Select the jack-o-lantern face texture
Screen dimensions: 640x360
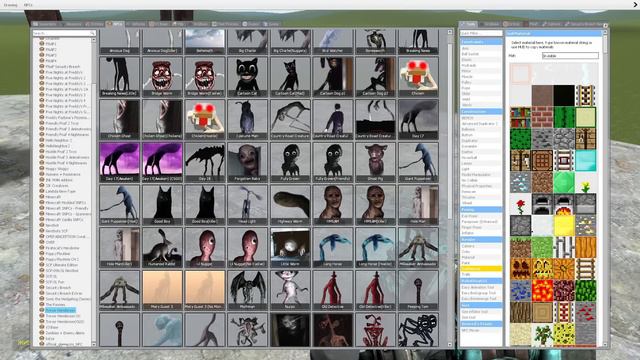pos(542,269)
